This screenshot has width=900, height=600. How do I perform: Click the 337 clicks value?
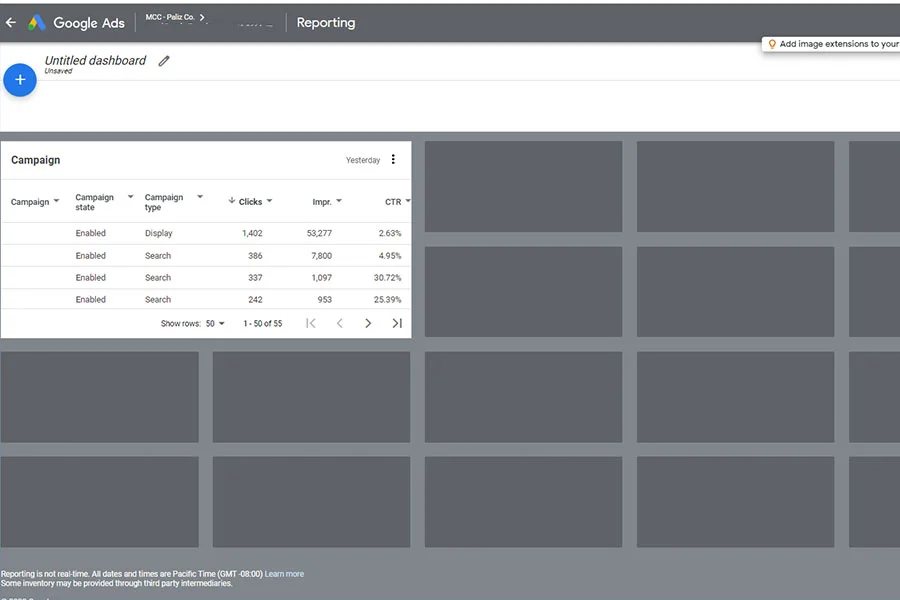255,277
